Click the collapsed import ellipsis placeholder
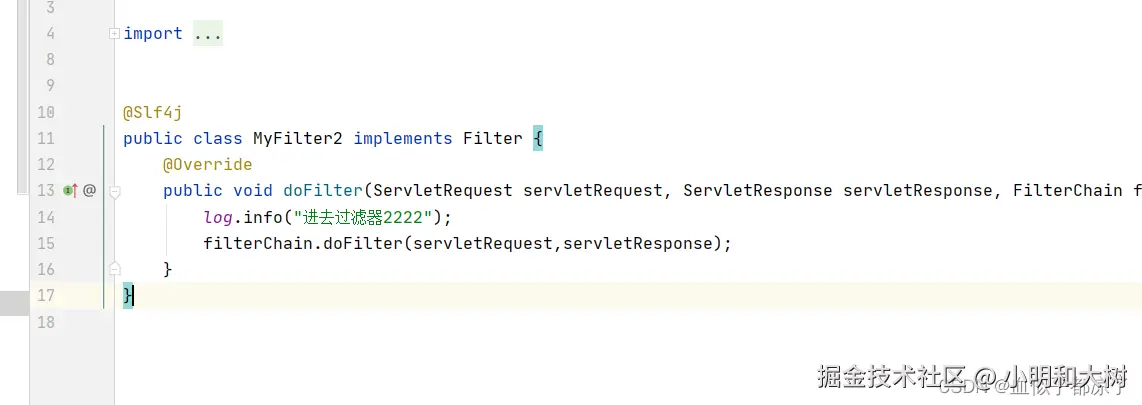The height and width of the screenshot is (405, 1142). click(208, 34)
